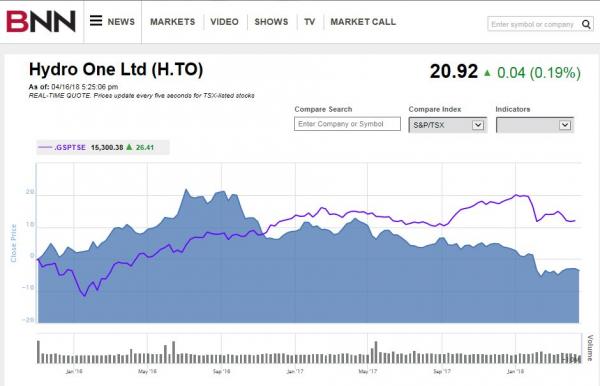Click the Jan '17 timeline marker

pyautogui.click(x=295, y=371)
